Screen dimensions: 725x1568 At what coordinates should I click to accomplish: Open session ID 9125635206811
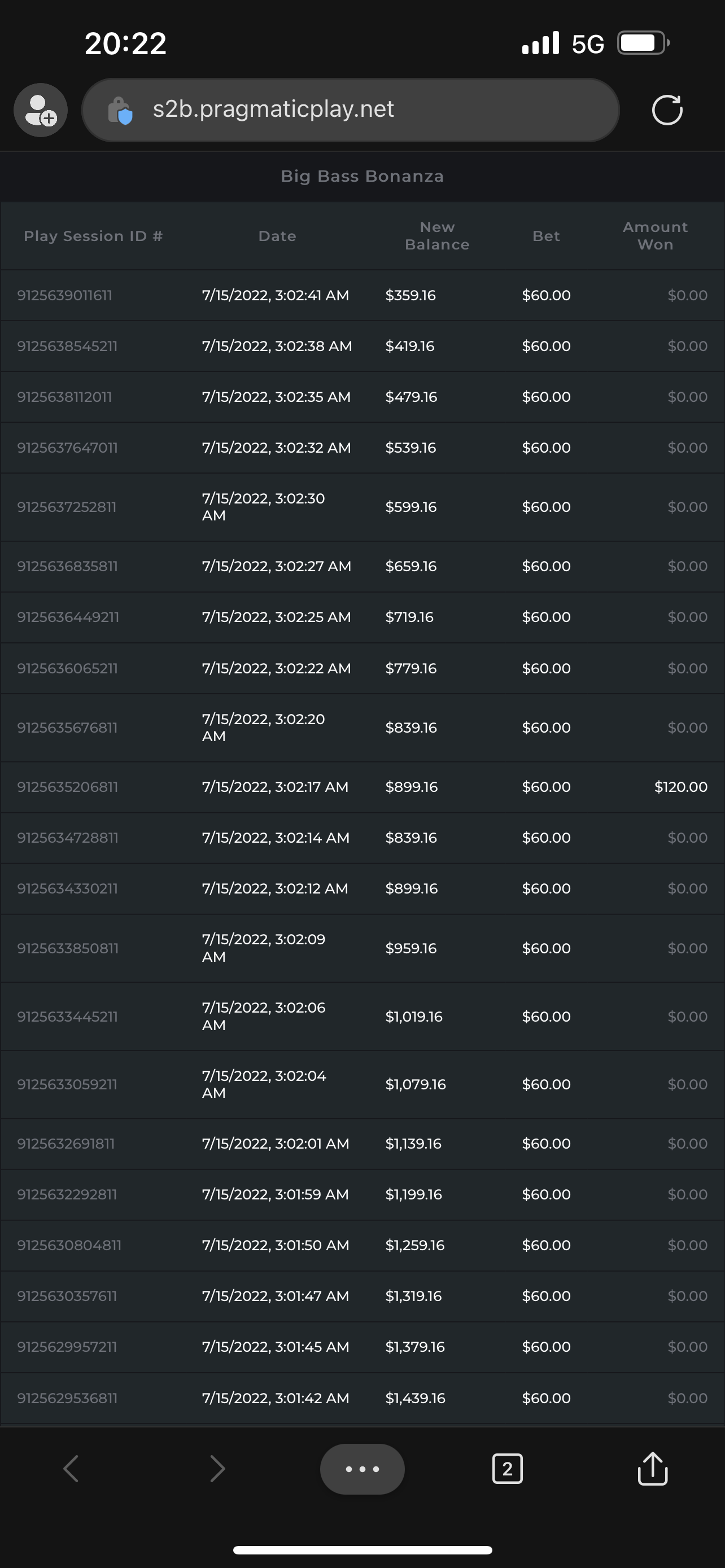(x=67, y=787)
